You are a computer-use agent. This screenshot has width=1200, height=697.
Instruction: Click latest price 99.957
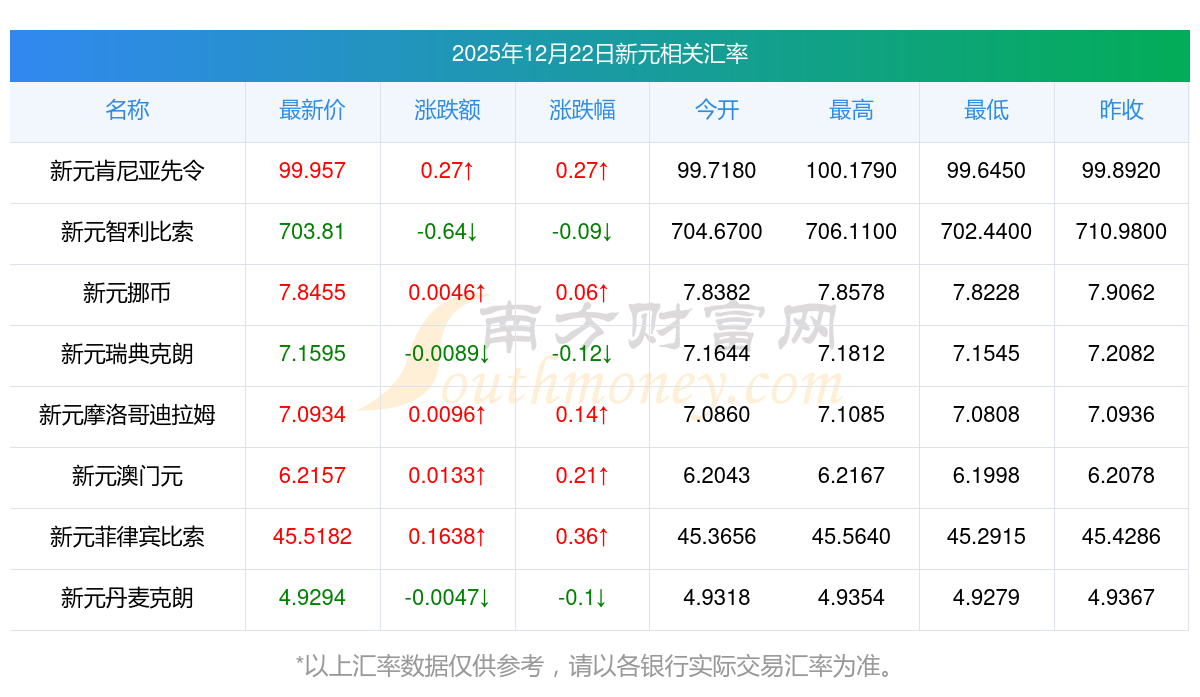coord(312,171)
